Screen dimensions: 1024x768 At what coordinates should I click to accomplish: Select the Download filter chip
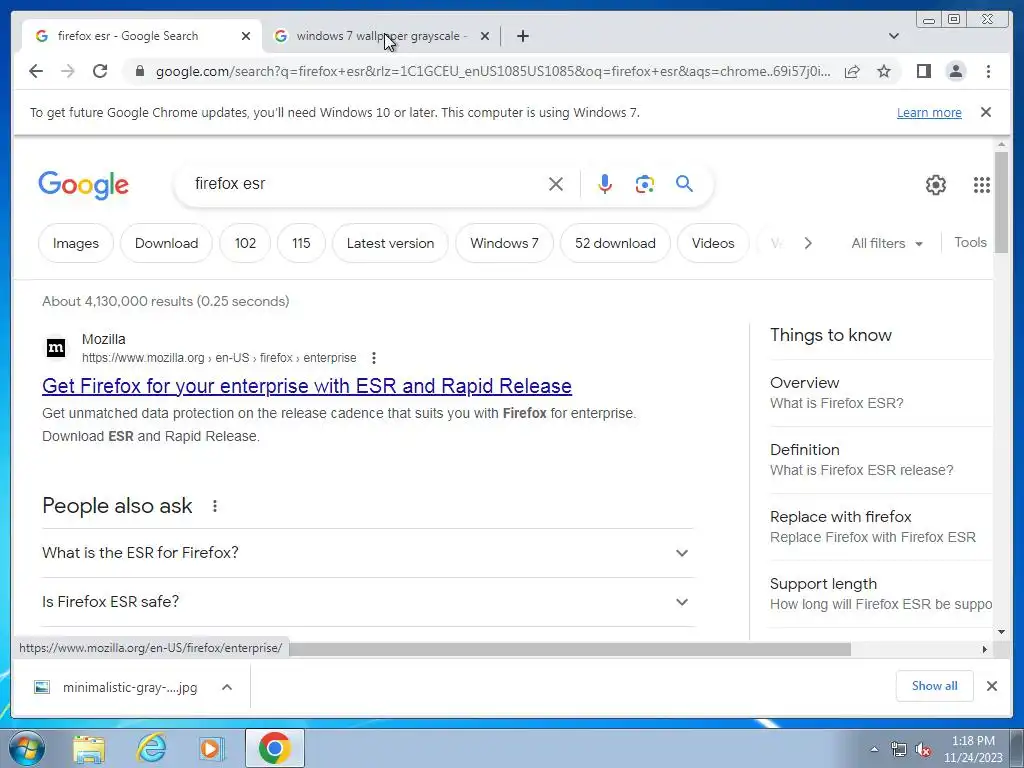click(167, 243)
